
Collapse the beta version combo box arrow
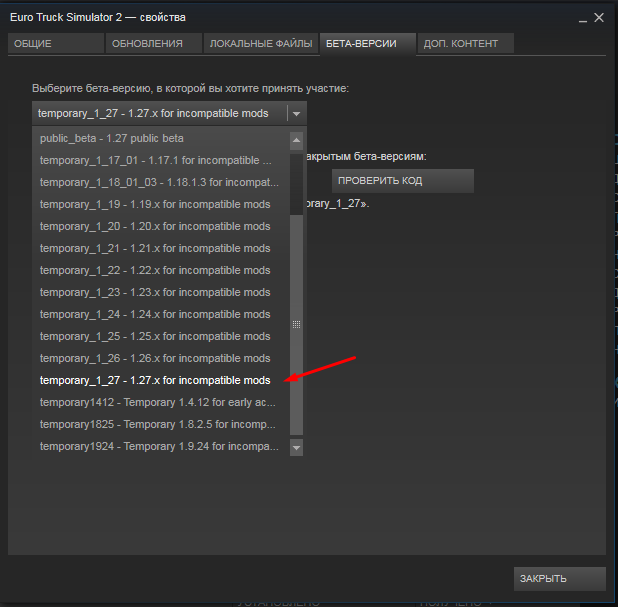pyautogui.click(x=297, y=114)
